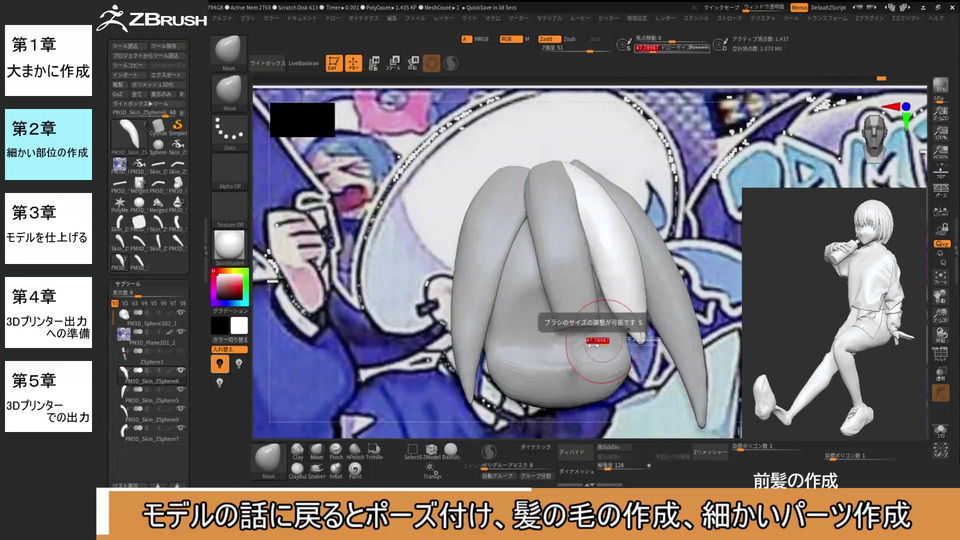960x540 pixels.
Task: Toggle visibility eye of PM3D_Sphere3D2_1 subtool
Action: coord(181,313)
